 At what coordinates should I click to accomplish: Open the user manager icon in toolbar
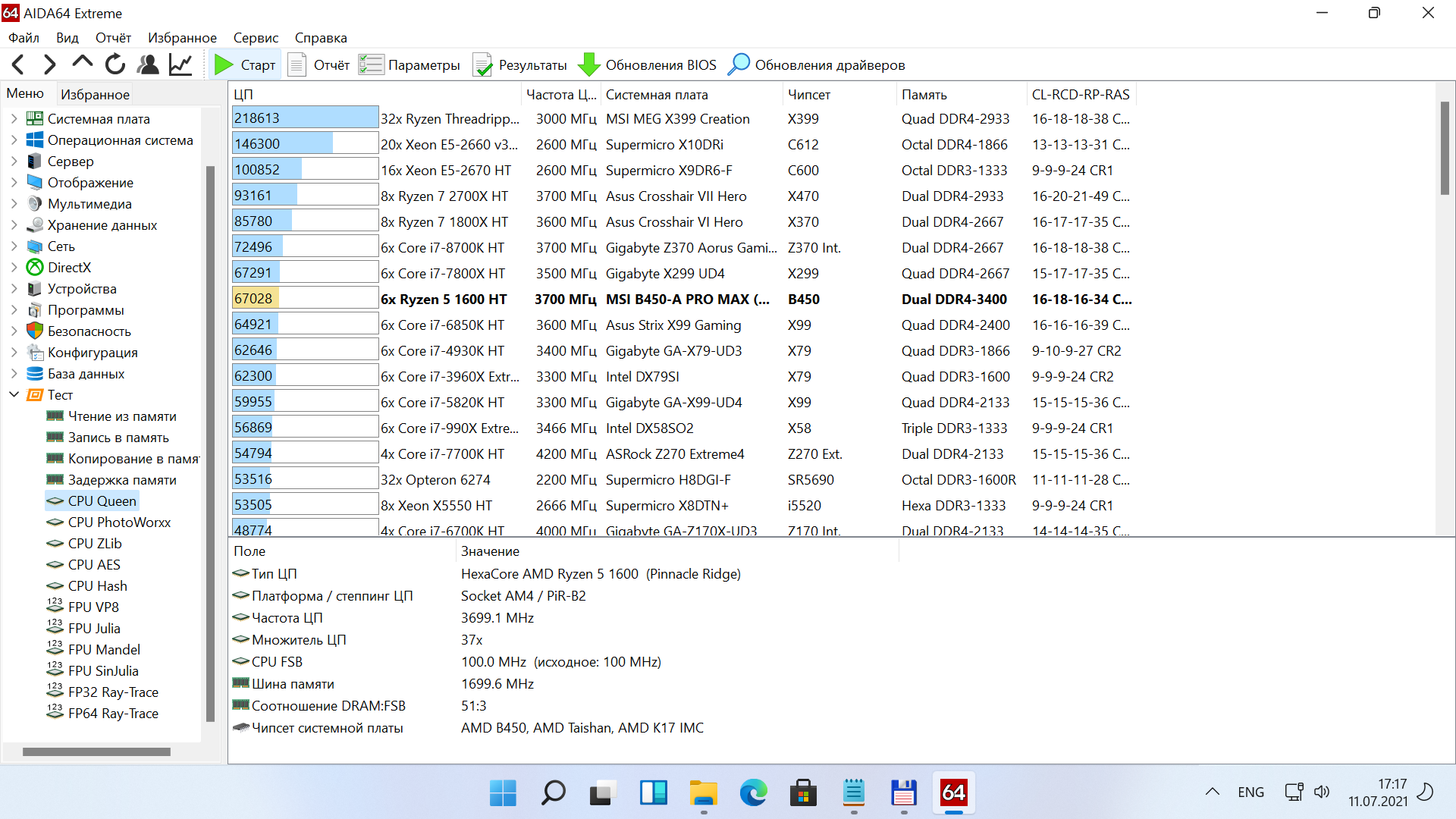tap(148, 65)
